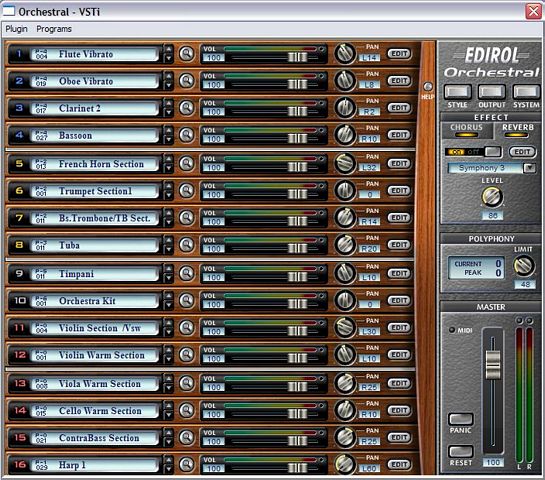Viewport: 545px width, 480px height.
Task: Click the Harp 1 volume slider handle
Action: pos(298,468)
